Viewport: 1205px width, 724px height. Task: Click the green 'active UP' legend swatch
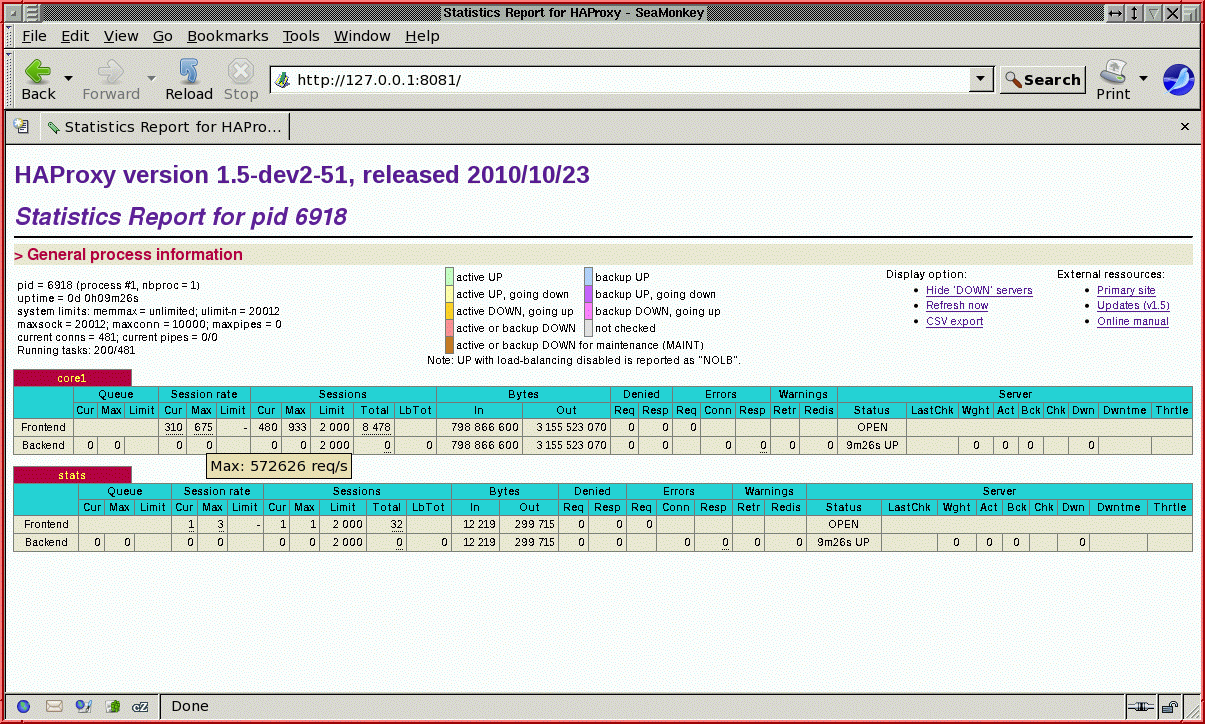click(450, 277)
